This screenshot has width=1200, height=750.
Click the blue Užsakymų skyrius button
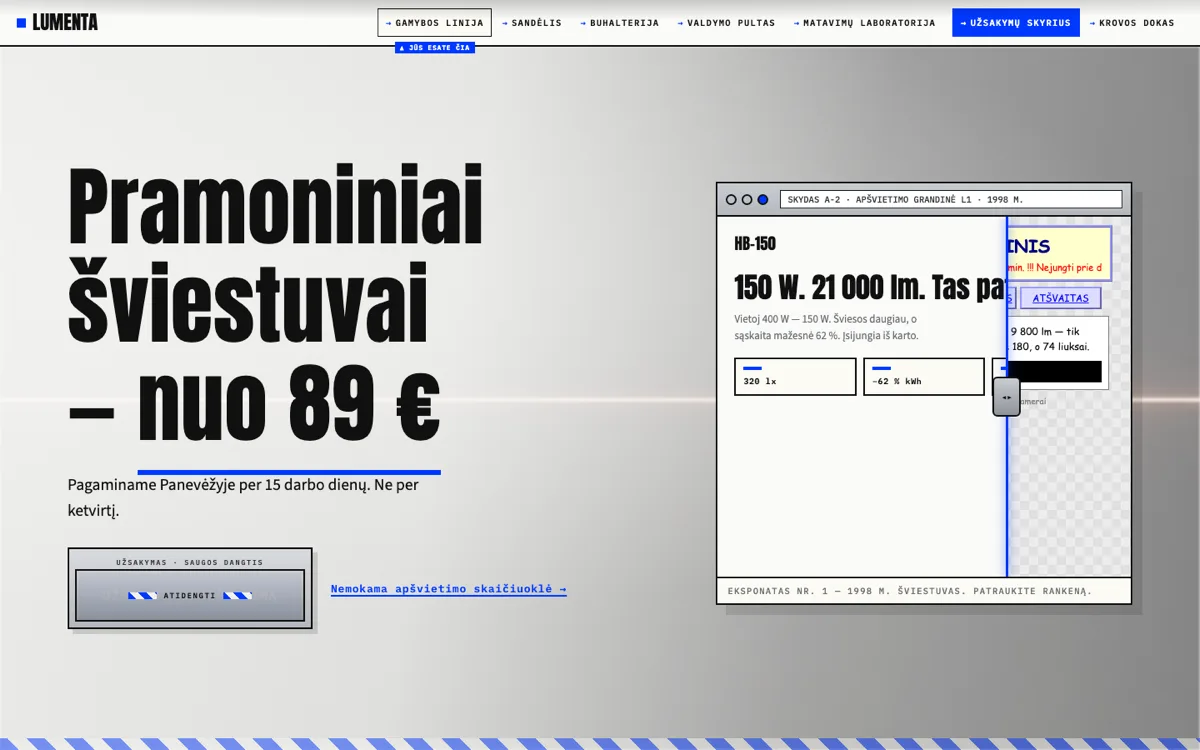tap(1016, 23)
